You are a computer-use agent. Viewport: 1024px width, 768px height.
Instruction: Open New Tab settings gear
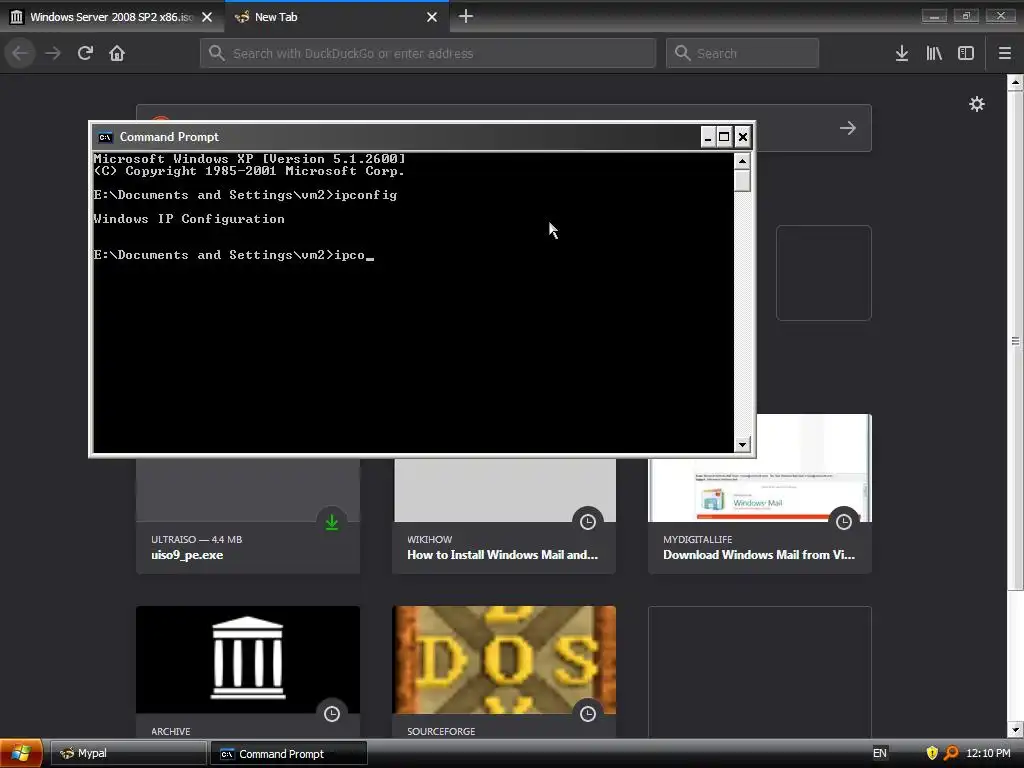pyautogui.click(x=976, y=104)
